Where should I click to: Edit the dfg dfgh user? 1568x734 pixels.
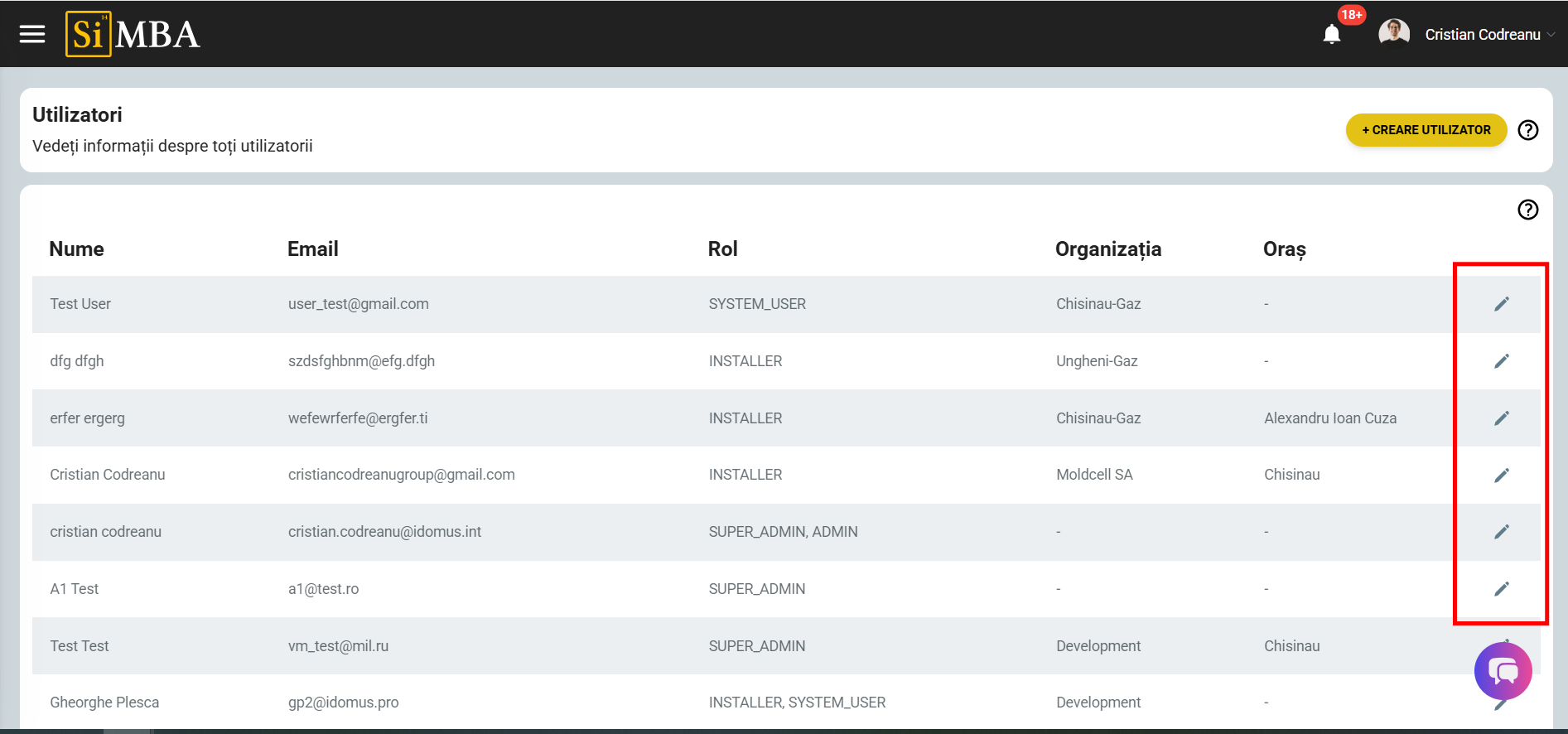(x=1501, y=361)
